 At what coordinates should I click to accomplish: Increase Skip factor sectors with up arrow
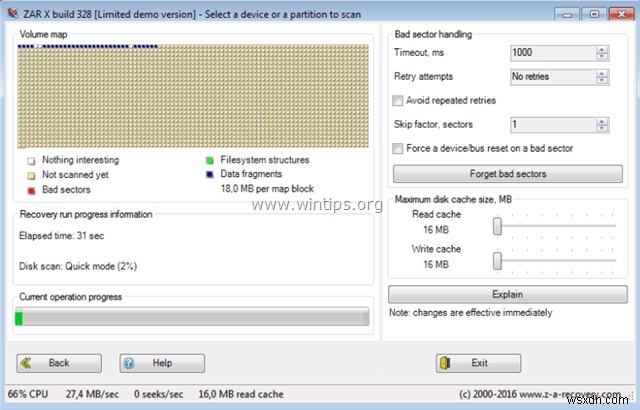tap(602, 121)
